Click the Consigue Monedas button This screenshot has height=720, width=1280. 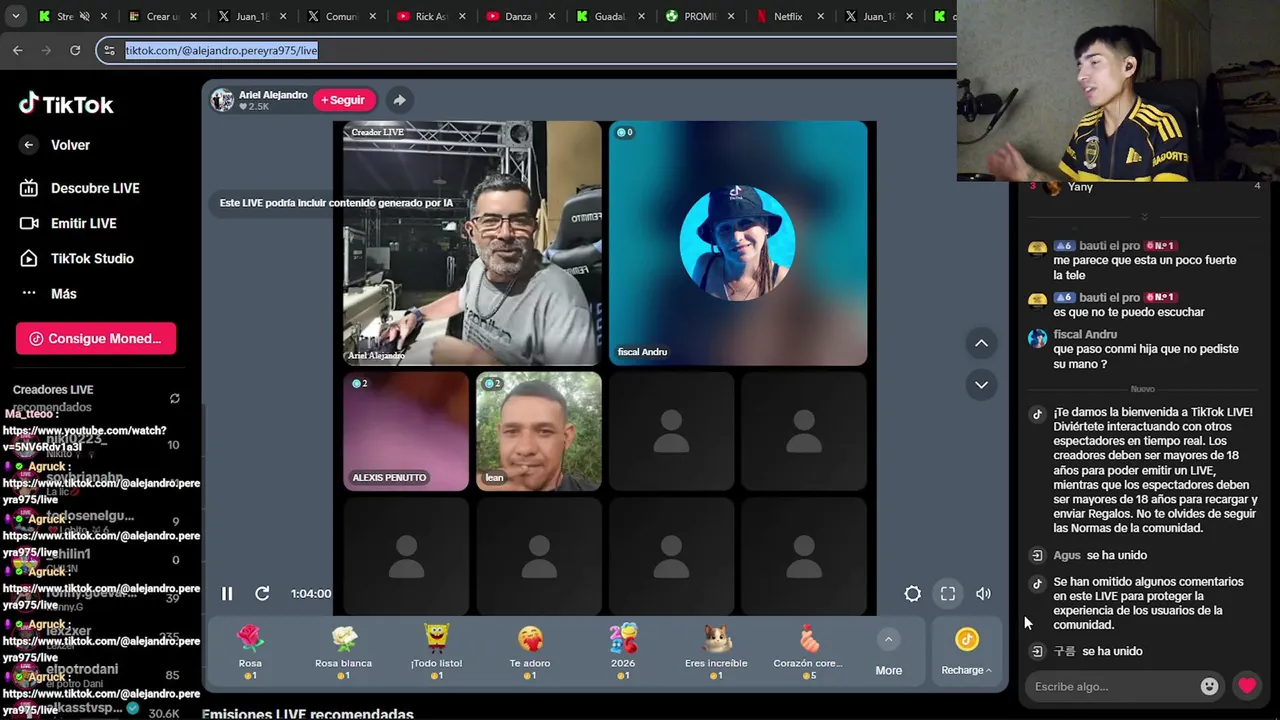(96, 338)
